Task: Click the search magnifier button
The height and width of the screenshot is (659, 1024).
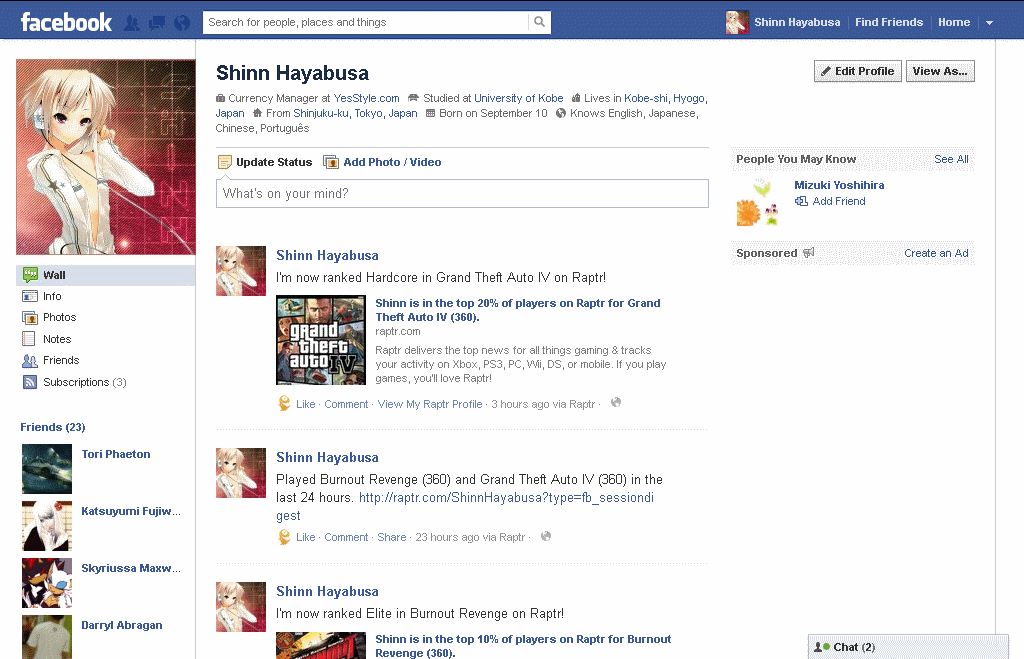Action: (539, 22)
